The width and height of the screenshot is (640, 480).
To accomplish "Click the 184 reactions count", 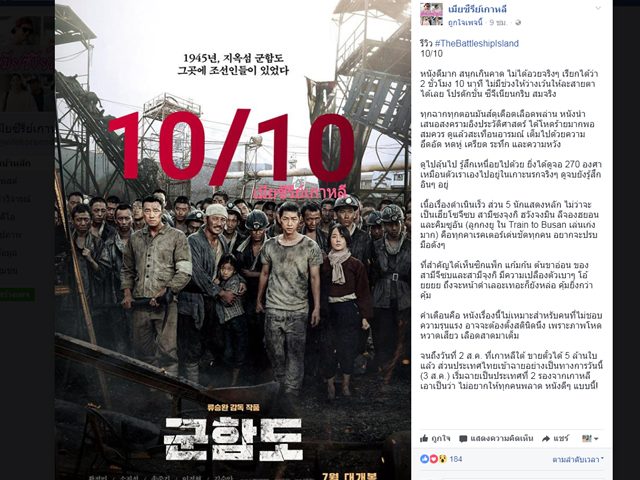I will [x=456, y=459].
